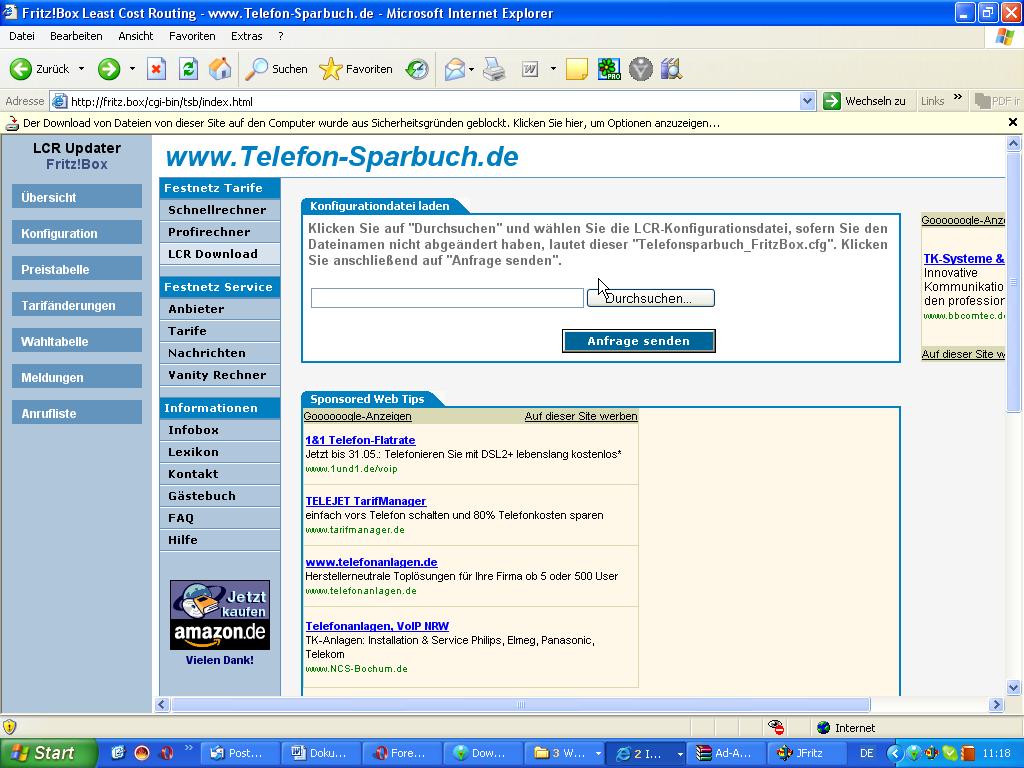The image size is (1024, 768).
Task: Click the configuration file path input field
Action: 447,298
